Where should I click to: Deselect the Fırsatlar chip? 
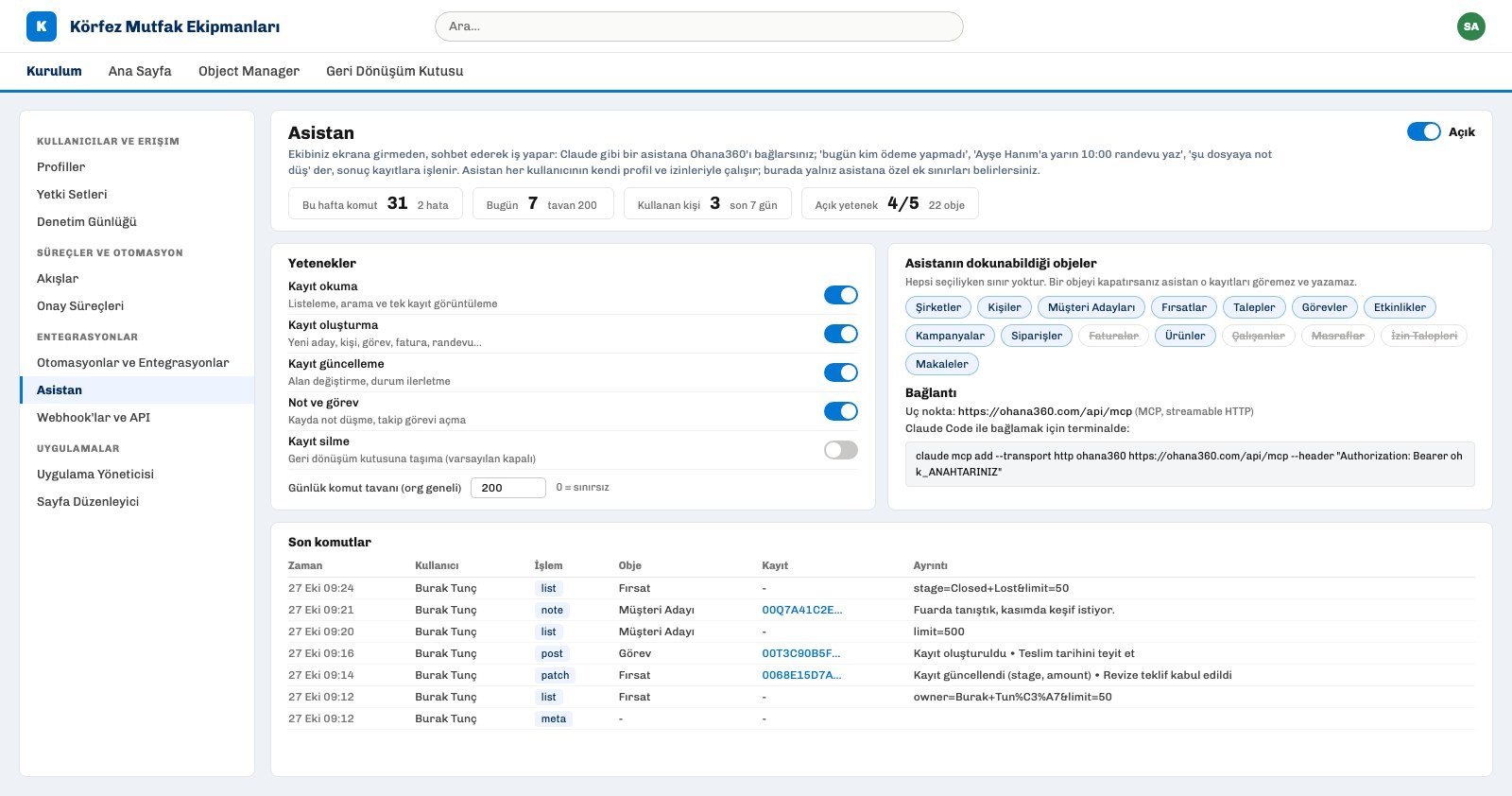[x=1184, y=307]
